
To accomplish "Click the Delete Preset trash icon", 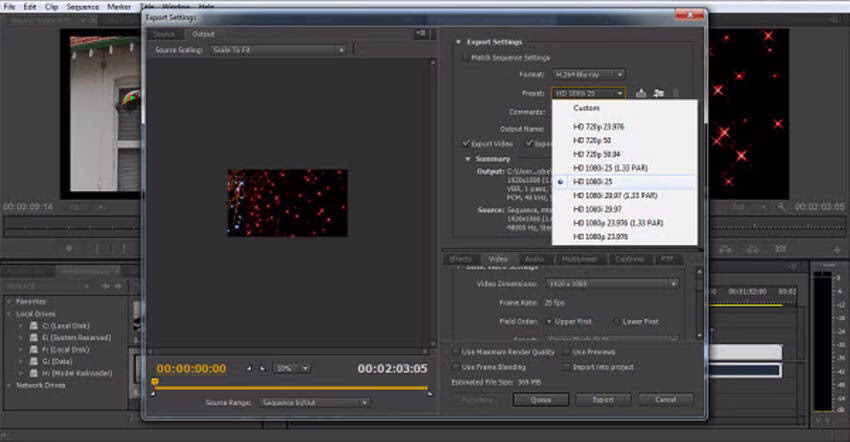I will coord(675,93).
